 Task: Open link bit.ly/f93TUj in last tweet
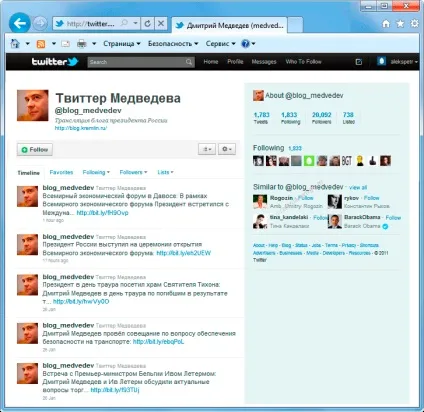coord(115,390)
